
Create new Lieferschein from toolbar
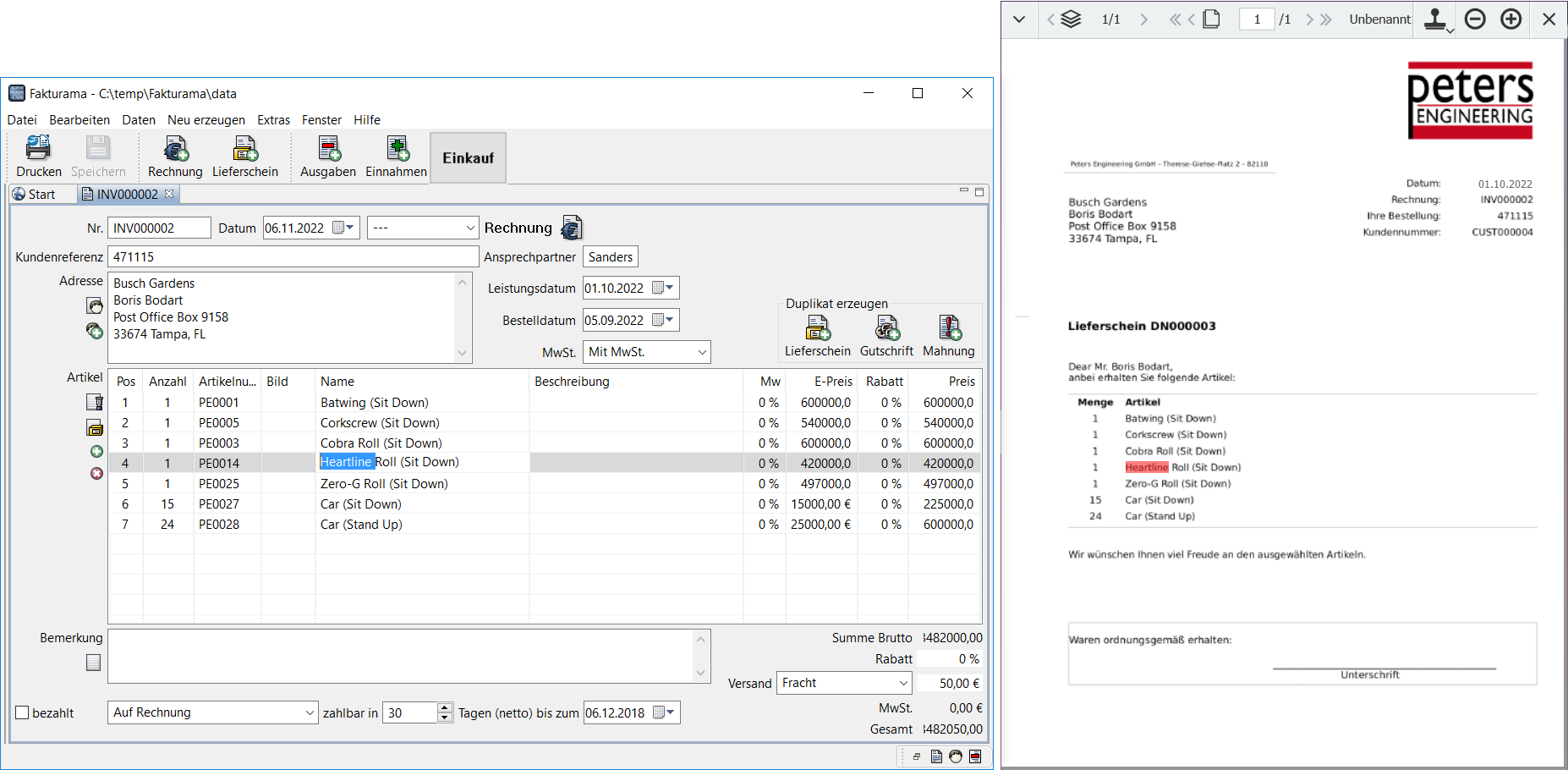tap(244, 150)
